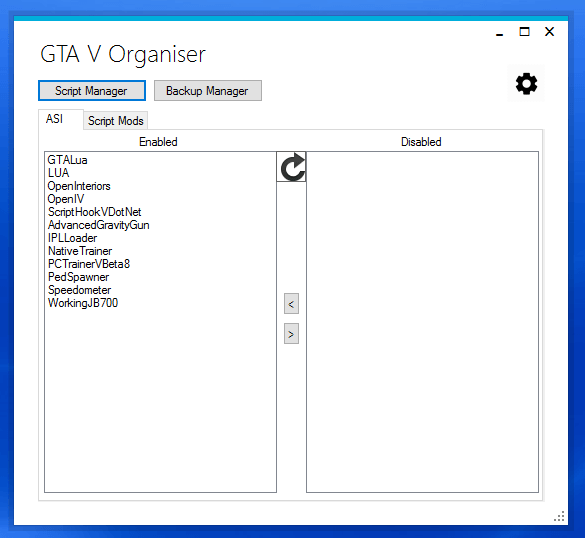The width and height of the screenshot is (585, 538).
Task: Open the Script Manager
Action: [x=92, y=91]
